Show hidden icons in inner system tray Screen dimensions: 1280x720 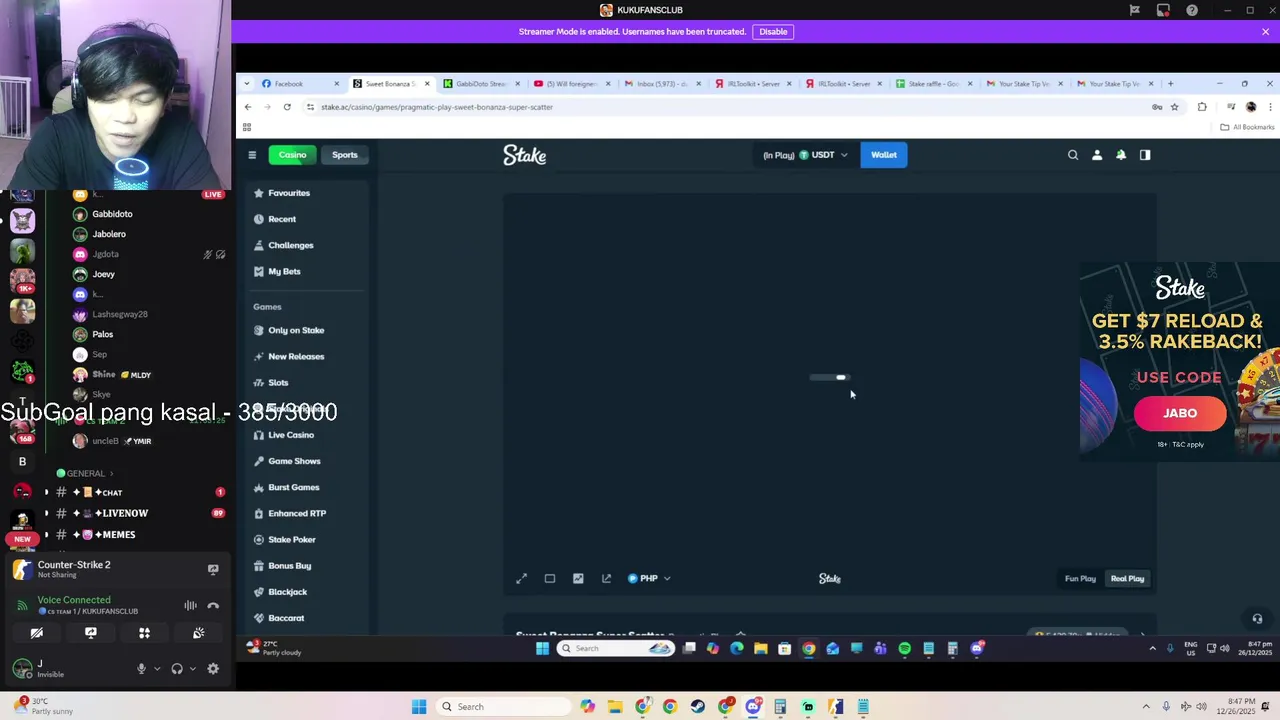click(1152, 648)
